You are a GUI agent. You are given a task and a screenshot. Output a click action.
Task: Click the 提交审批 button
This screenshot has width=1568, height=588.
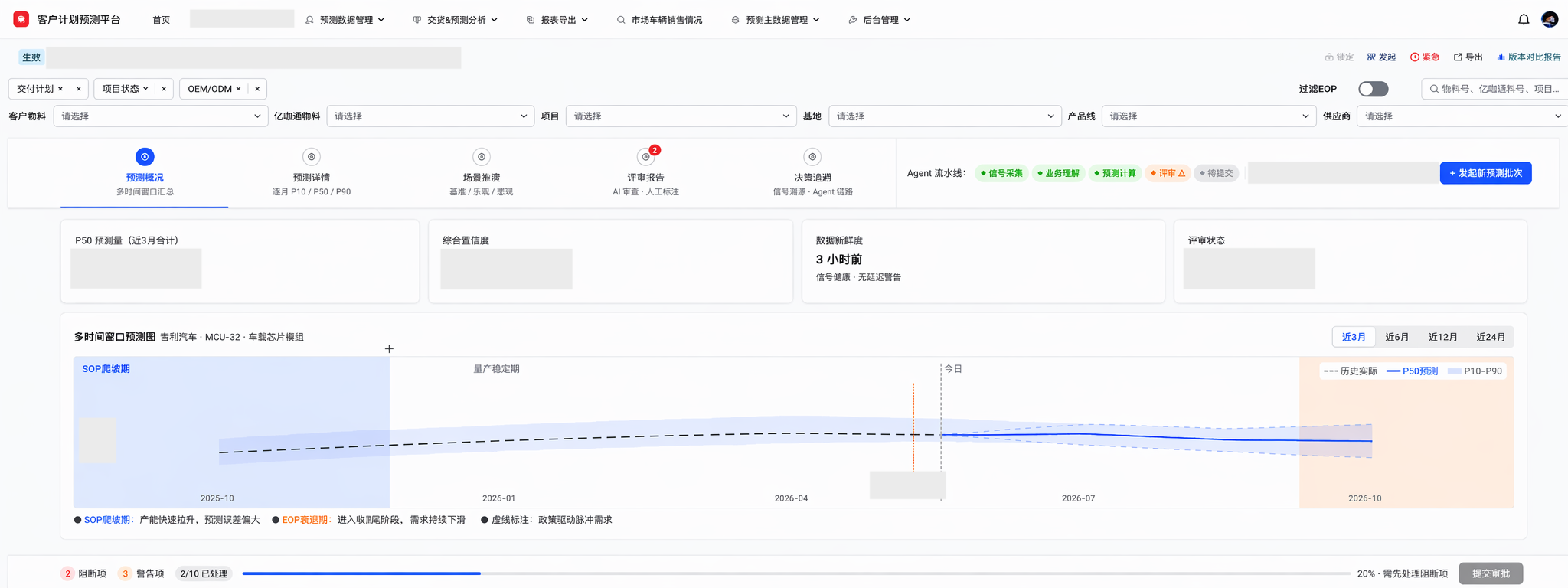pyautogui.click(x=1491, y=573)
